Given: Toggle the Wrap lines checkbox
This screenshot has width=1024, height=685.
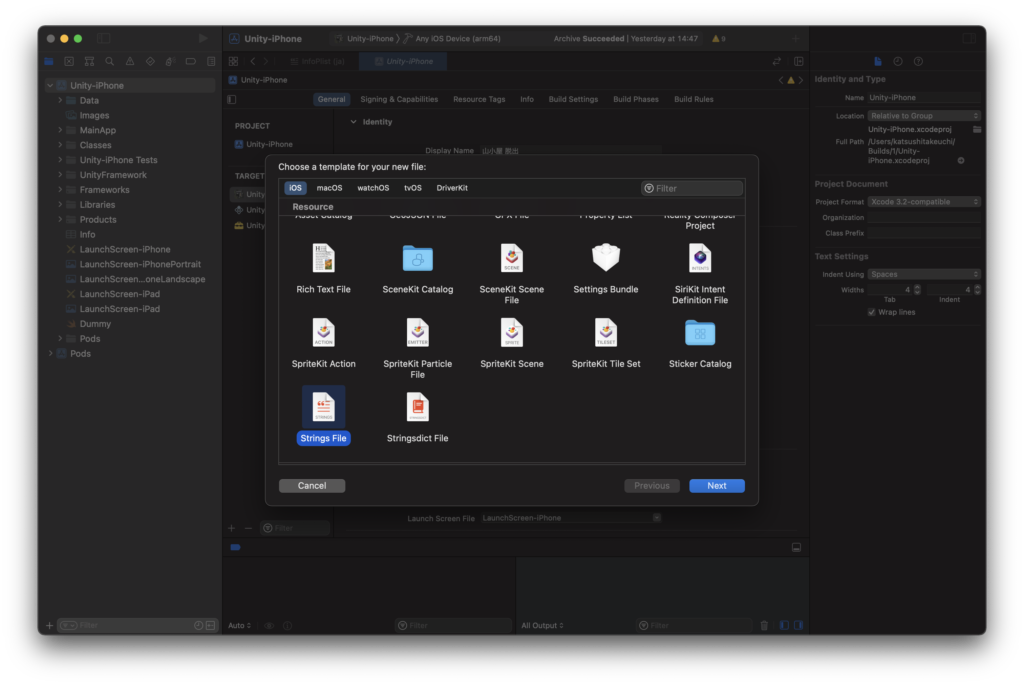Looking at the screenshot, I should 872,312.
